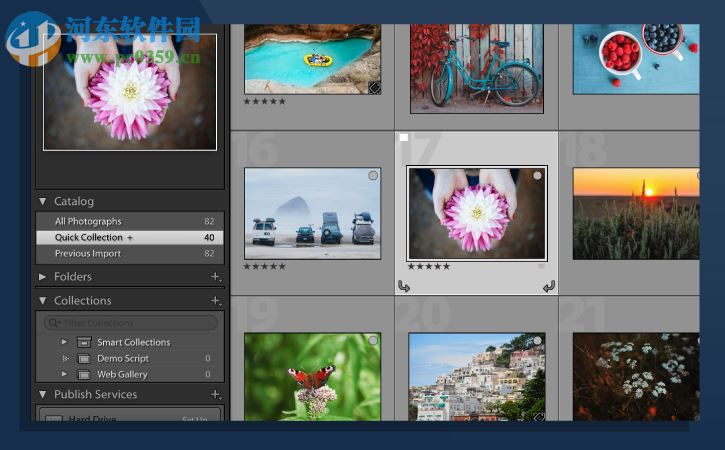
Task: Select the turquoise river rafting thumbnail
Action: [x=313, y=59]
